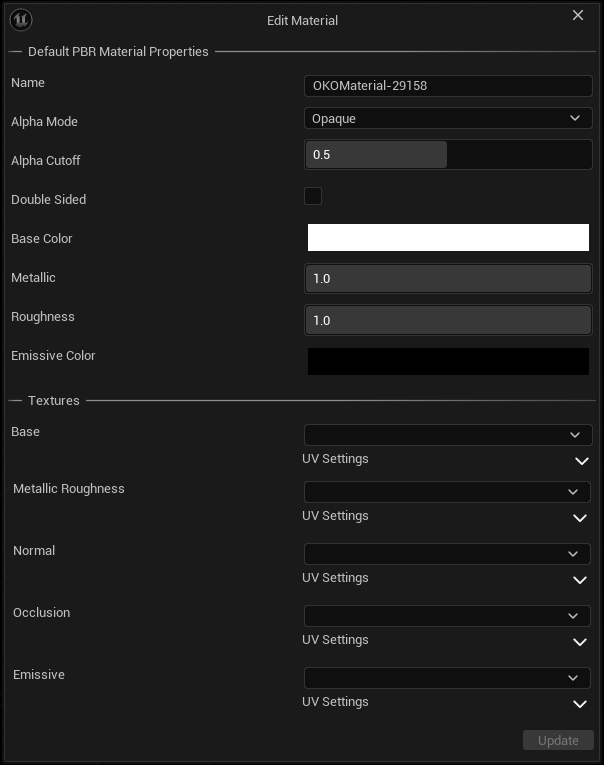
Task: Adjust the Alpha Cutoff slider
Action: 448,155
